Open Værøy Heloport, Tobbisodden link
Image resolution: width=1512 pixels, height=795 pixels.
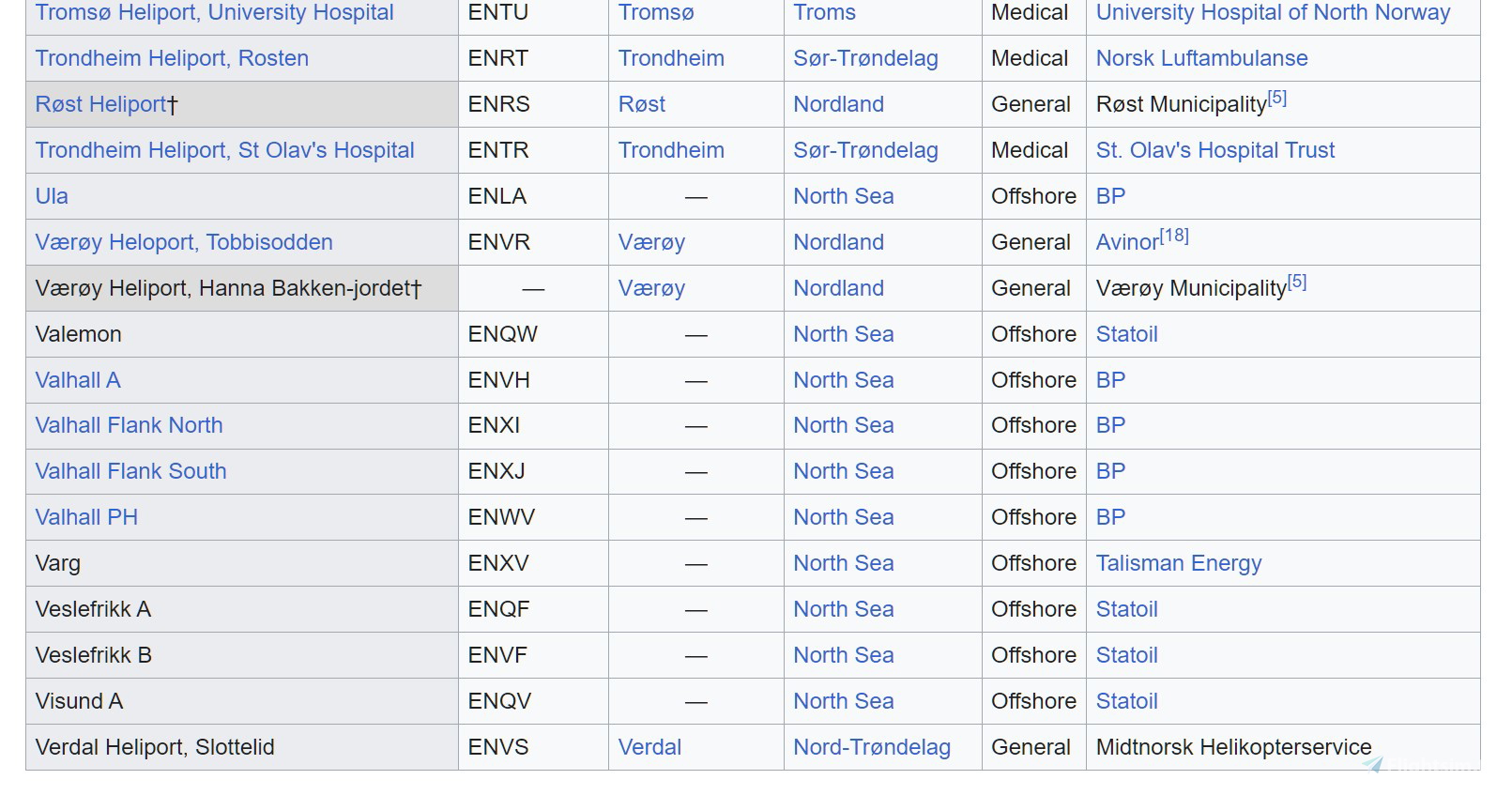[184, 242]
